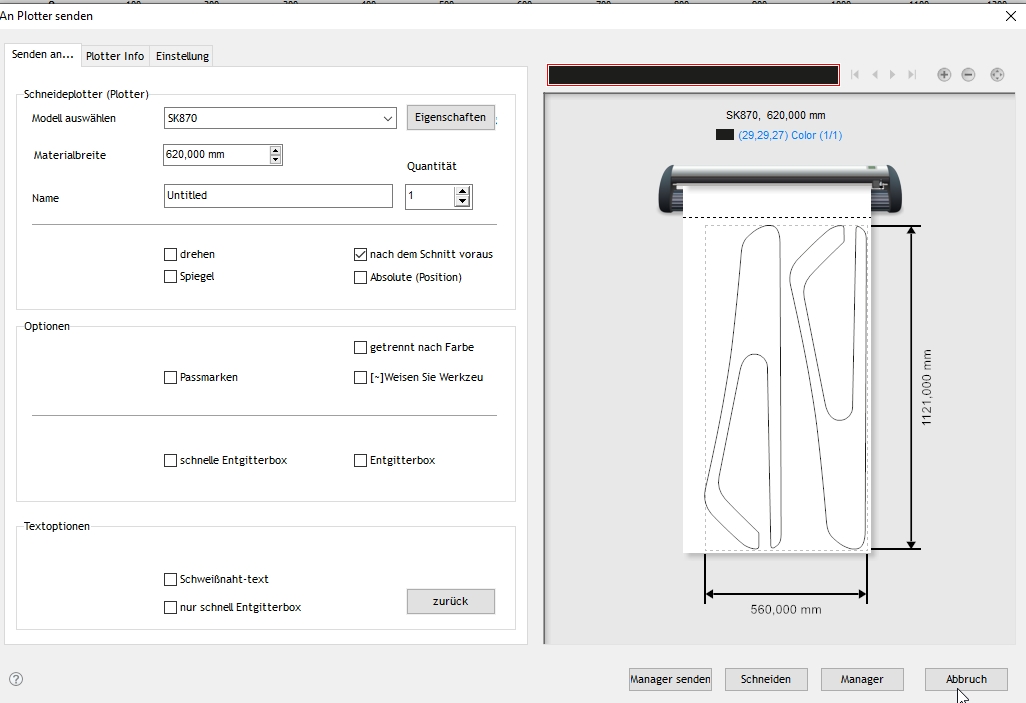Click the fit preview to view icon

pyautogui.click(x=997, y=75)
